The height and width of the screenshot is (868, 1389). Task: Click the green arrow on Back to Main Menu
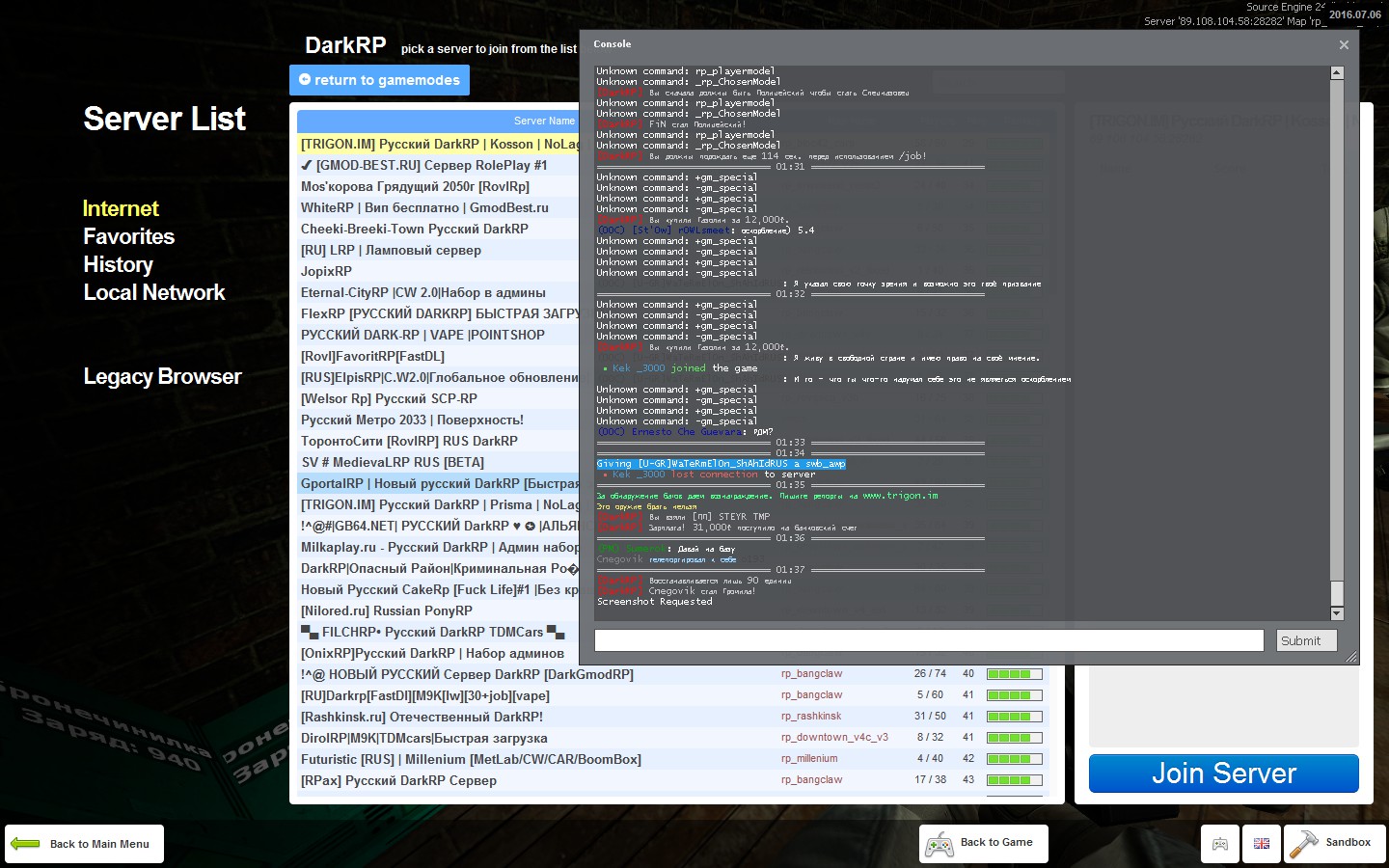coord(24,844)
